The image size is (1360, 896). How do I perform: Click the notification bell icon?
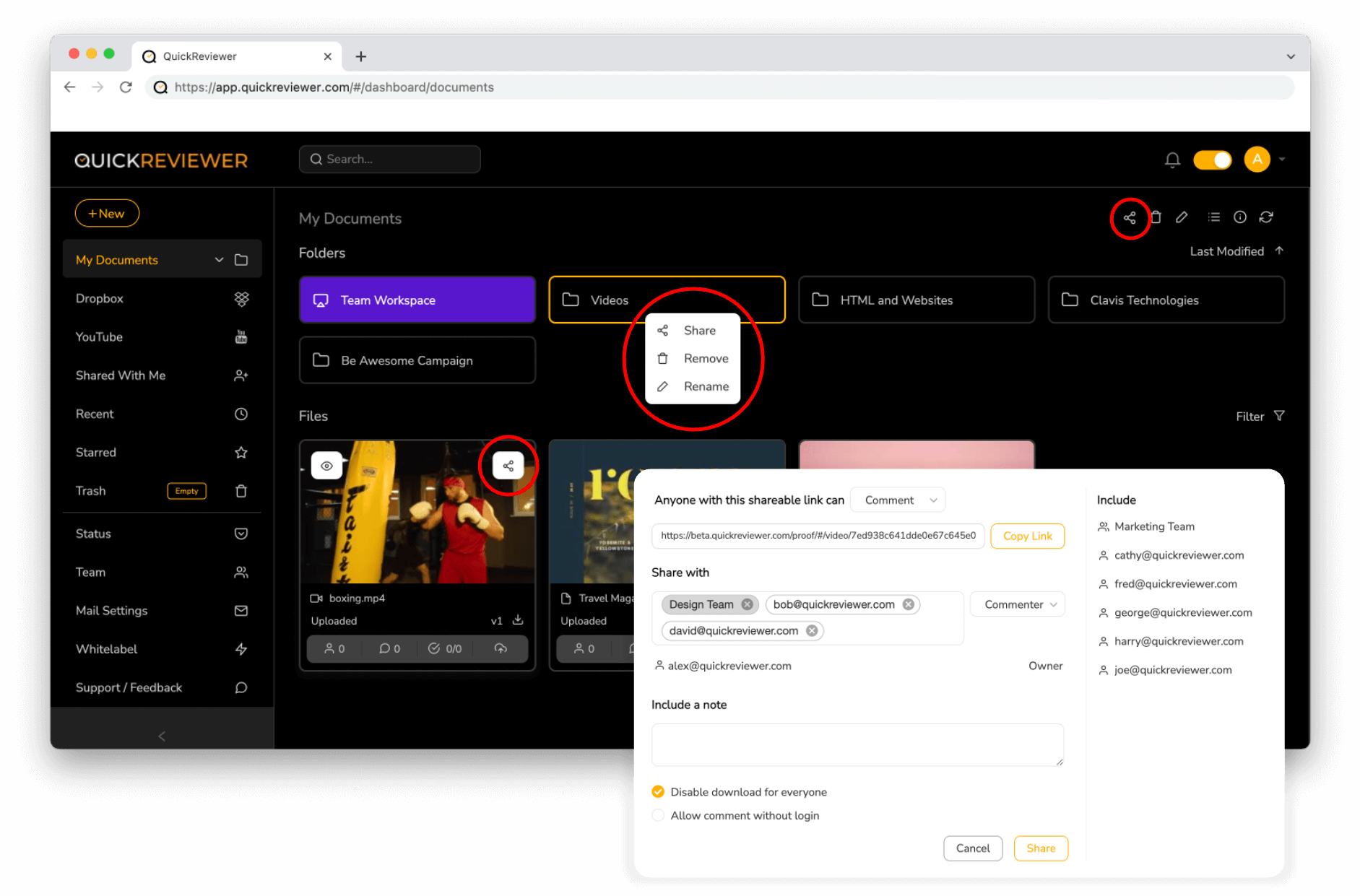point(1172,160)
